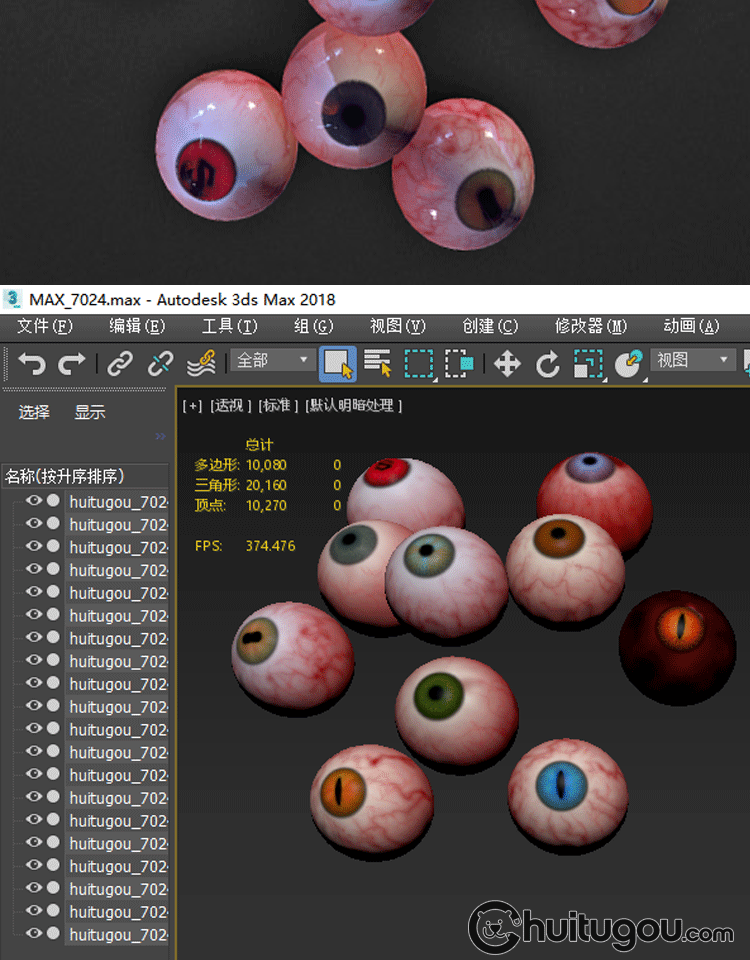Activate the Select and Link chain tool
This screenshot has height=960, width=750.
coord(120,363)
